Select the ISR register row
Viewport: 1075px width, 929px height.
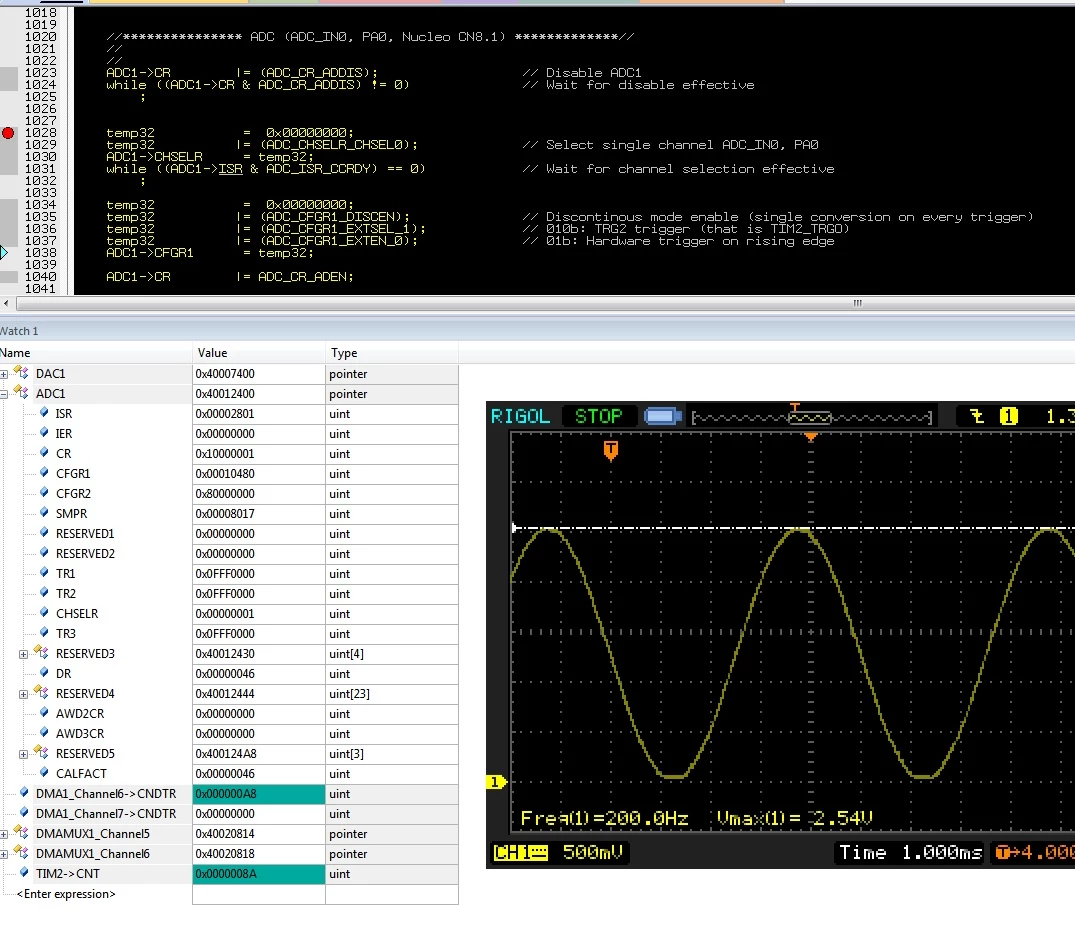229,413
